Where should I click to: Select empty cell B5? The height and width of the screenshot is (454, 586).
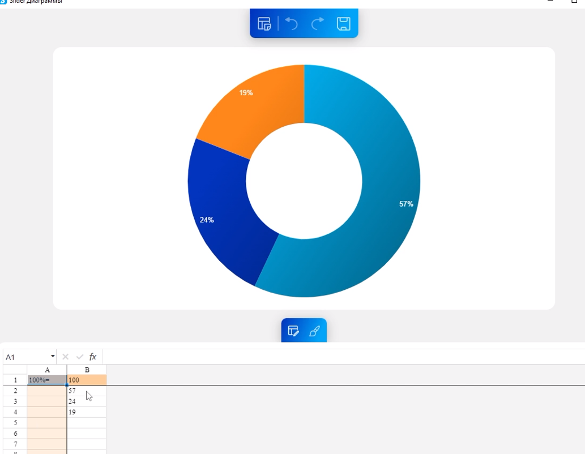[87, 423]
